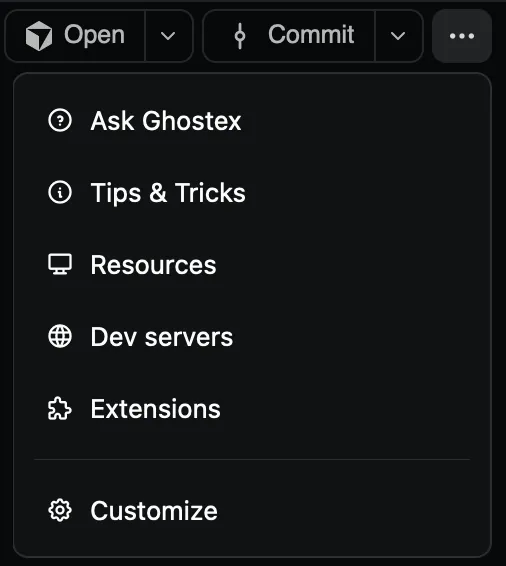This screenshot has height=566, width=506.
Task: Close the three-dots more options menu
Action: click(462, 36)
